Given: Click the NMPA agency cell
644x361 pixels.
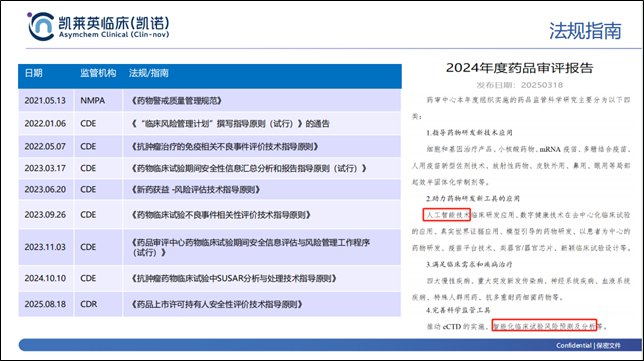Looking at the screenshot, I should pos(92,101).
